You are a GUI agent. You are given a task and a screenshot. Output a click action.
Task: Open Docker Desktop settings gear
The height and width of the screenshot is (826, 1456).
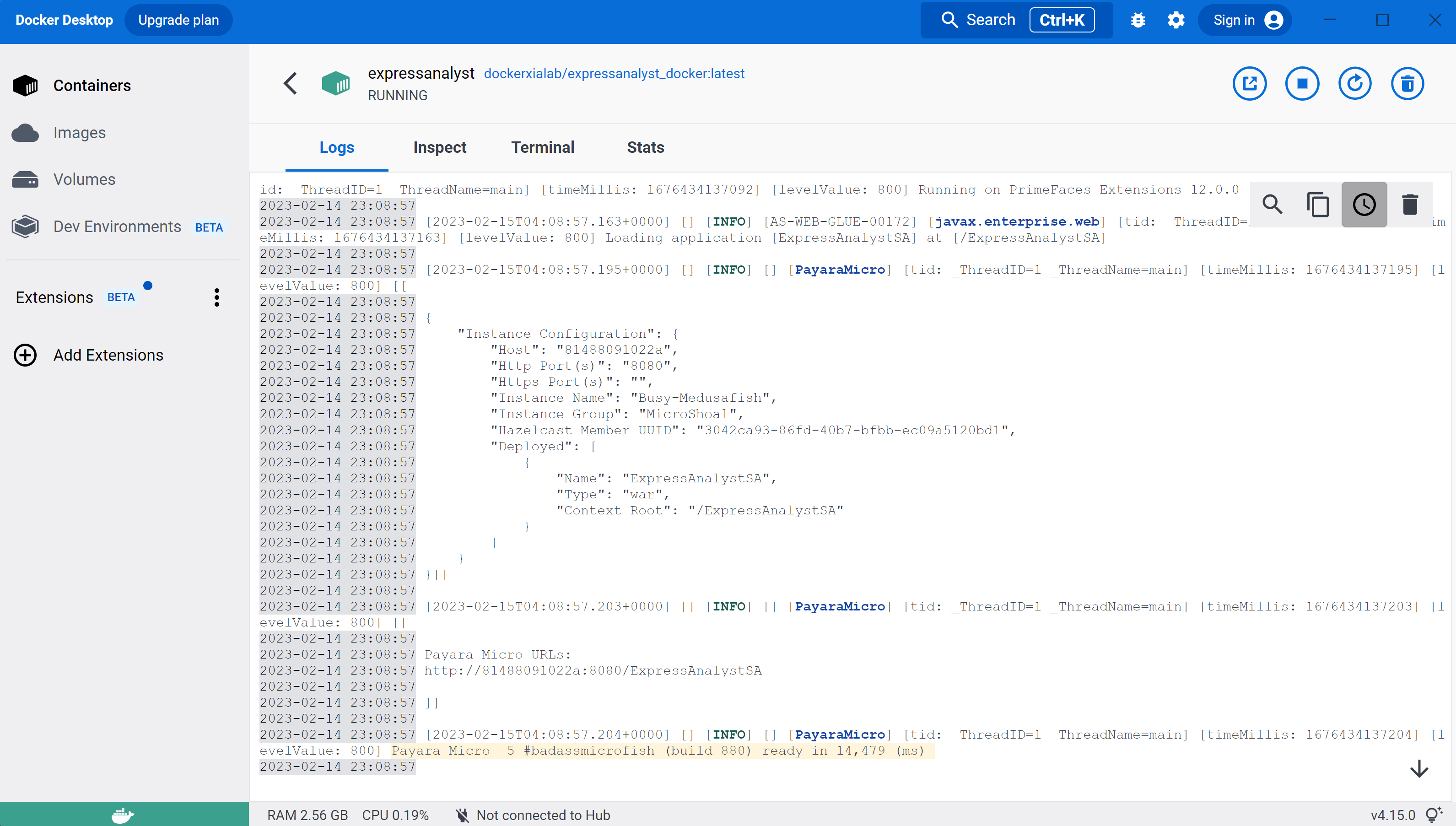point(1176,21)
